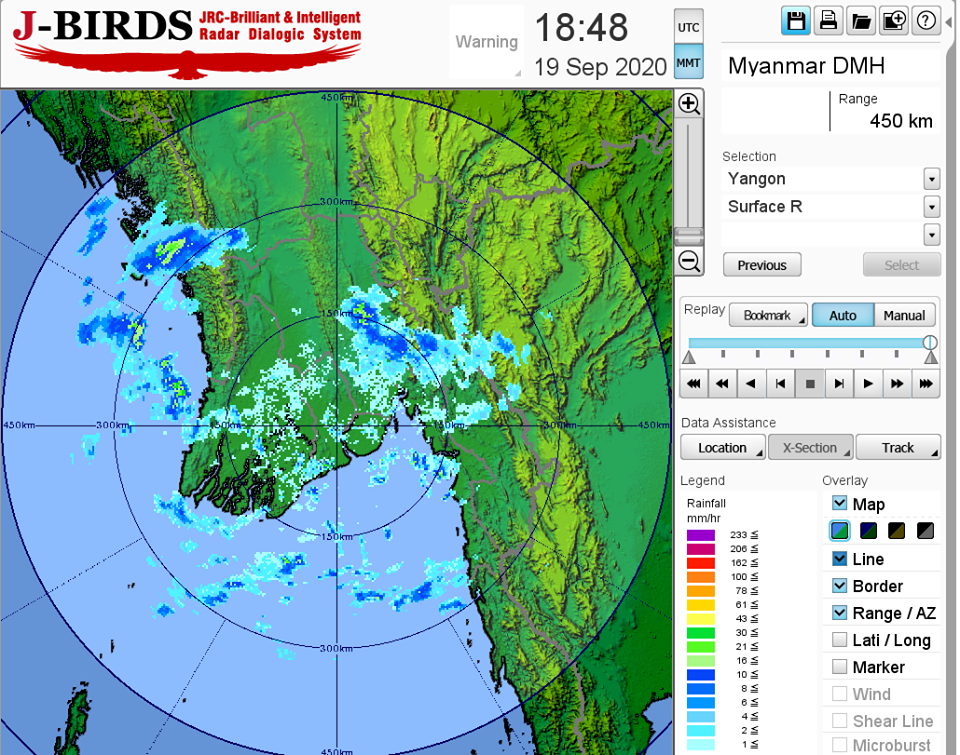Click the Warning indicator panel
This screenshot has width=960, height=755.
487,42
